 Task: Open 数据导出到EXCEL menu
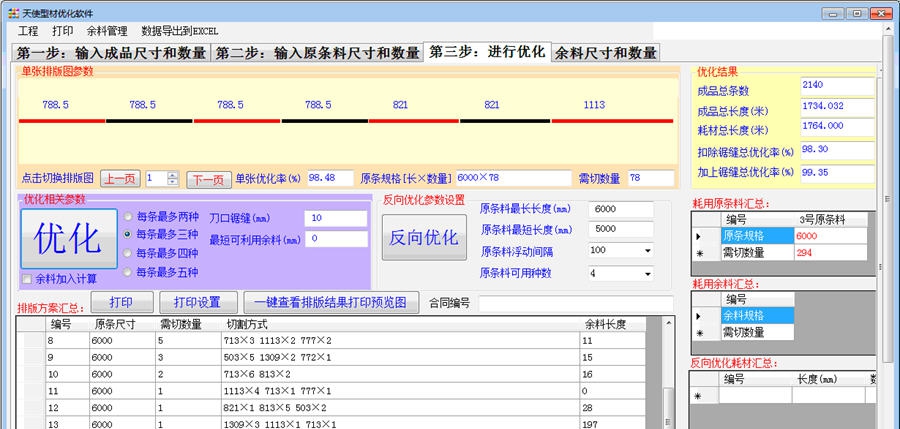click(182, 31)
